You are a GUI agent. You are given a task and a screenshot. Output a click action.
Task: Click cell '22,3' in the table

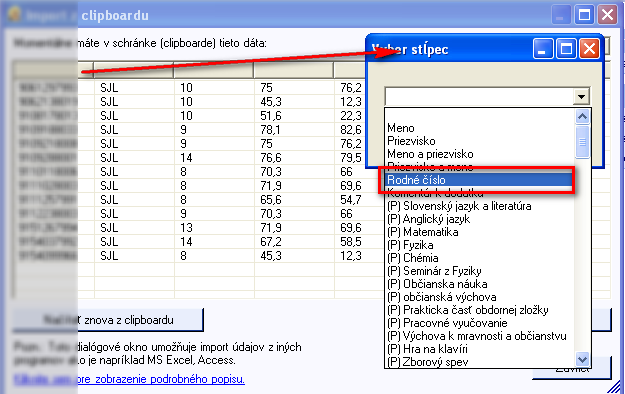[351, 116]
